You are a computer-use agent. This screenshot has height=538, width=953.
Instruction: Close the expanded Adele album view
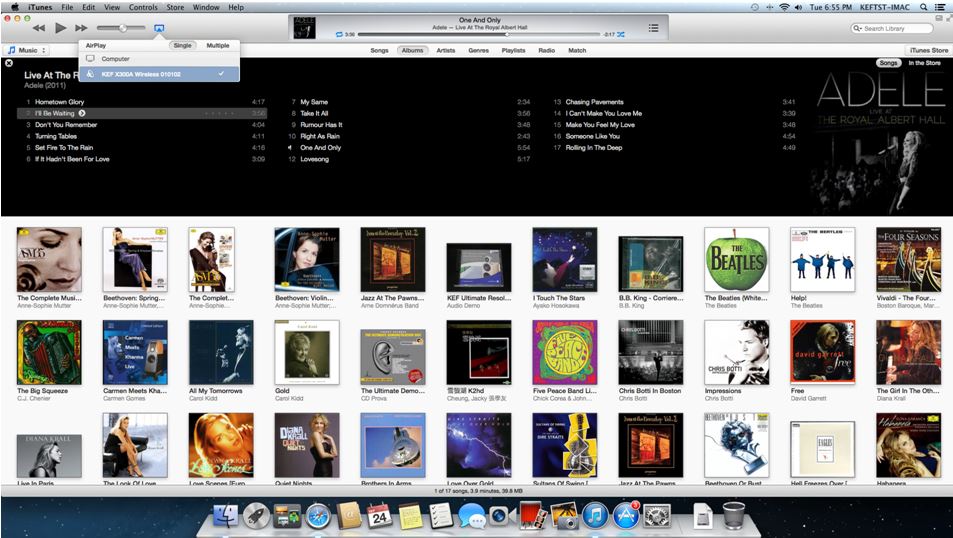click(9, 63)
